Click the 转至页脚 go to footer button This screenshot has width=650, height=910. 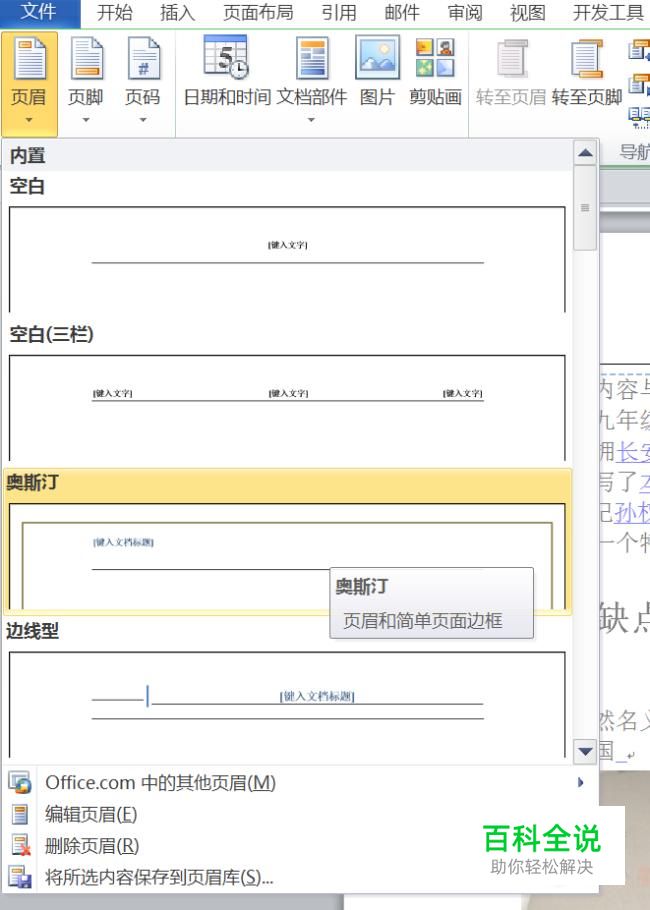(587, 71)
